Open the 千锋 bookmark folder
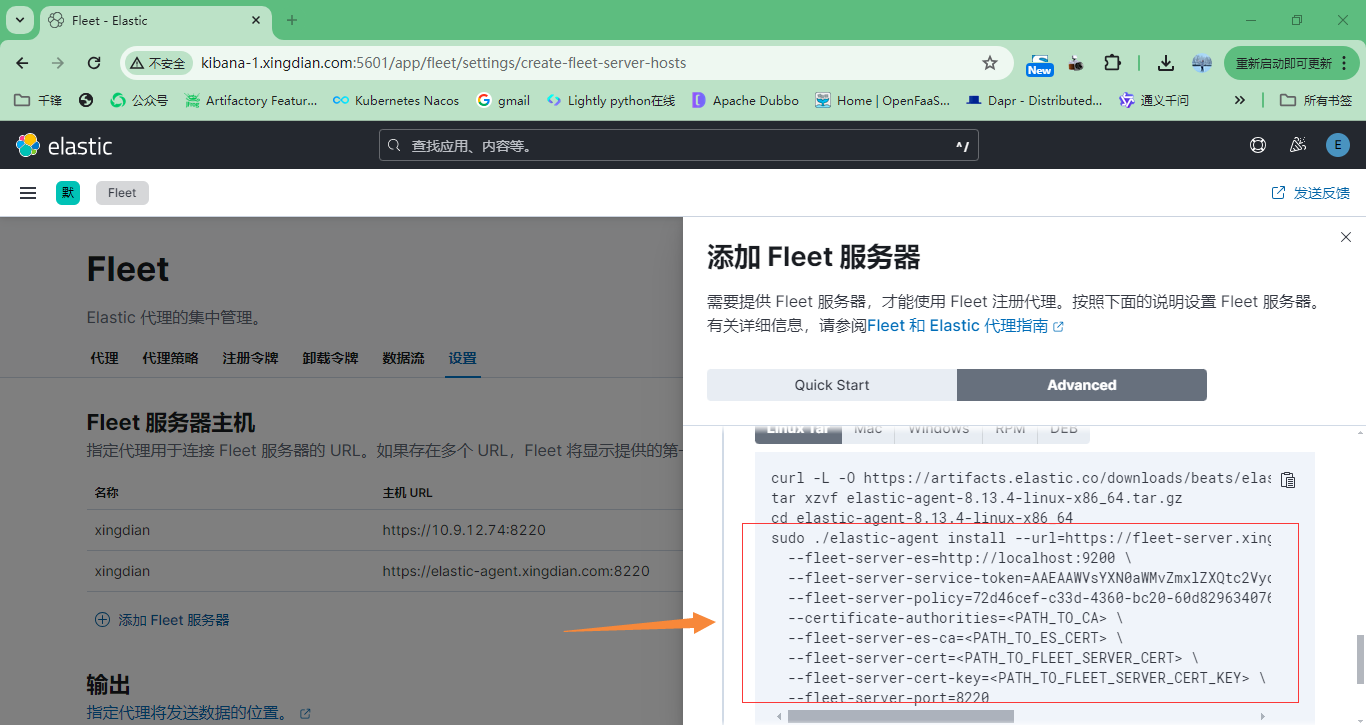 pos(38,100)
